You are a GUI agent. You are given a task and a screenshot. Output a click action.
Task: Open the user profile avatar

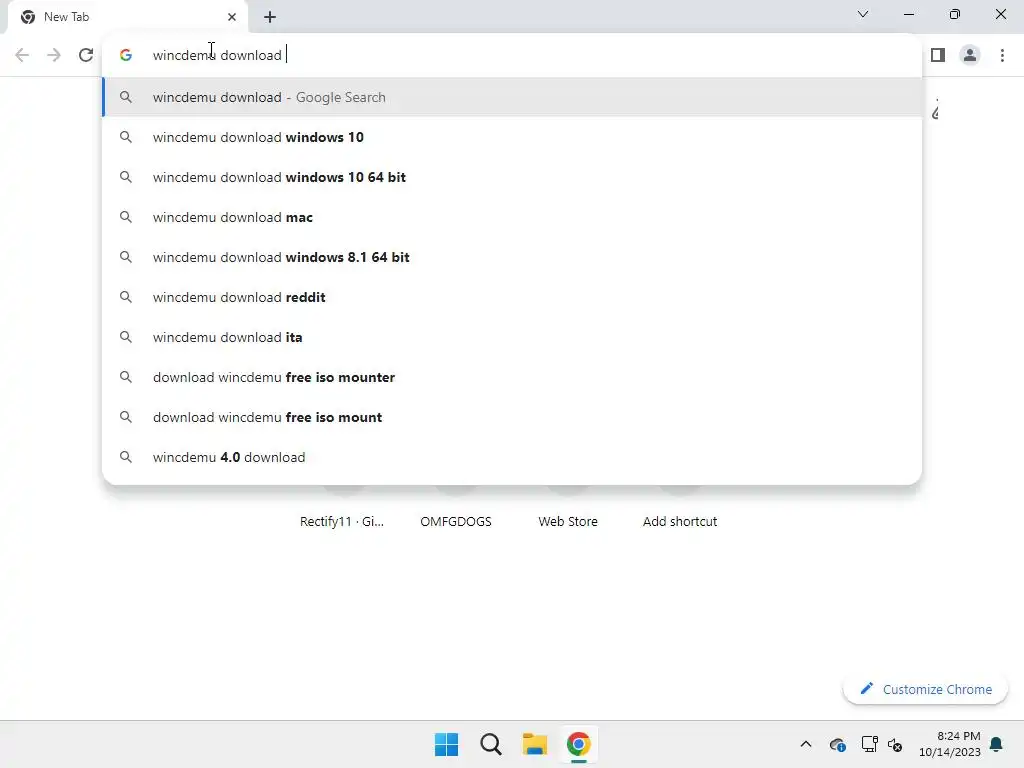(x=970, y=55)
